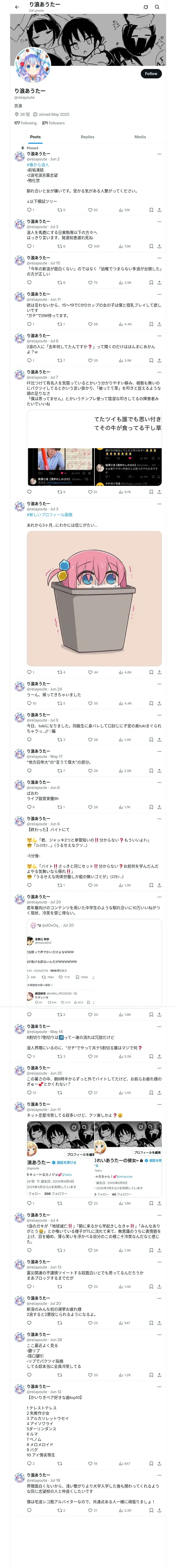Follow the @relayoute account
Screen dimensions: 176x1568
point(151,74)
